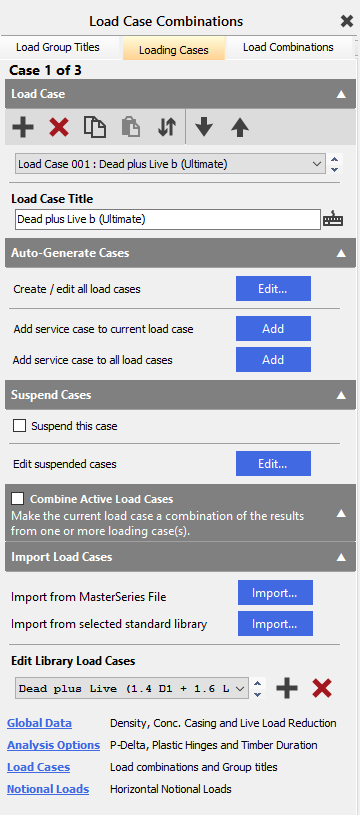This screenshot has width=360, height=815.
Task: Copy the current load case
Action: click(95, 127)
